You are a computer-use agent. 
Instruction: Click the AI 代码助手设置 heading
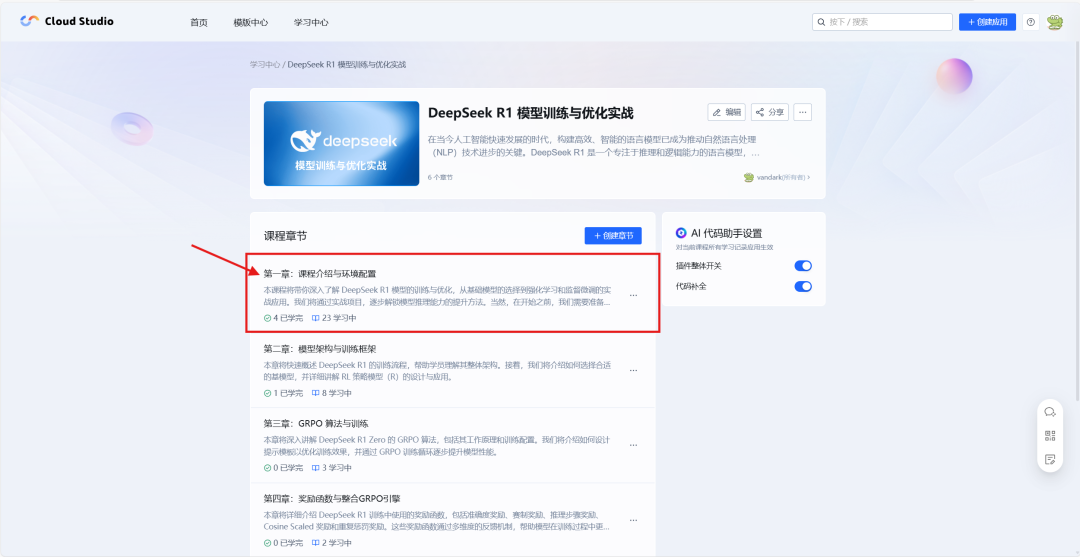tap(727, 233)
